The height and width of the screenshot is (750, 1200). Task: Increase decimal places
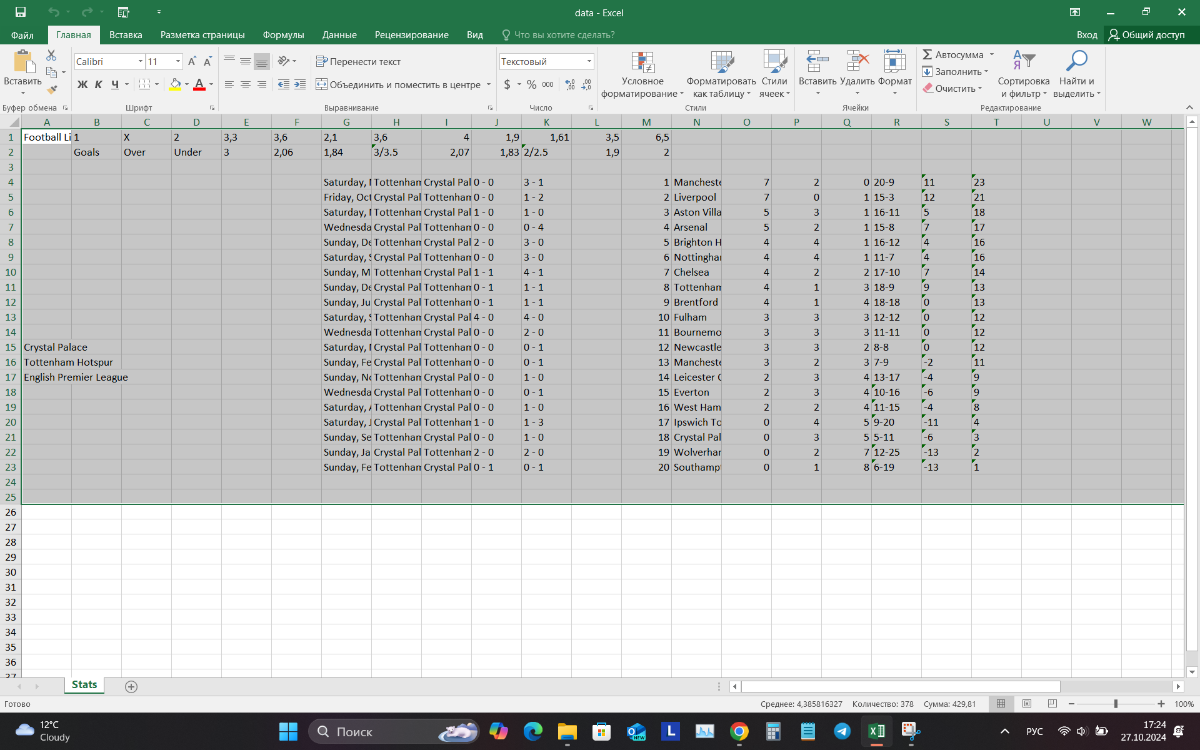click(568, 85)
